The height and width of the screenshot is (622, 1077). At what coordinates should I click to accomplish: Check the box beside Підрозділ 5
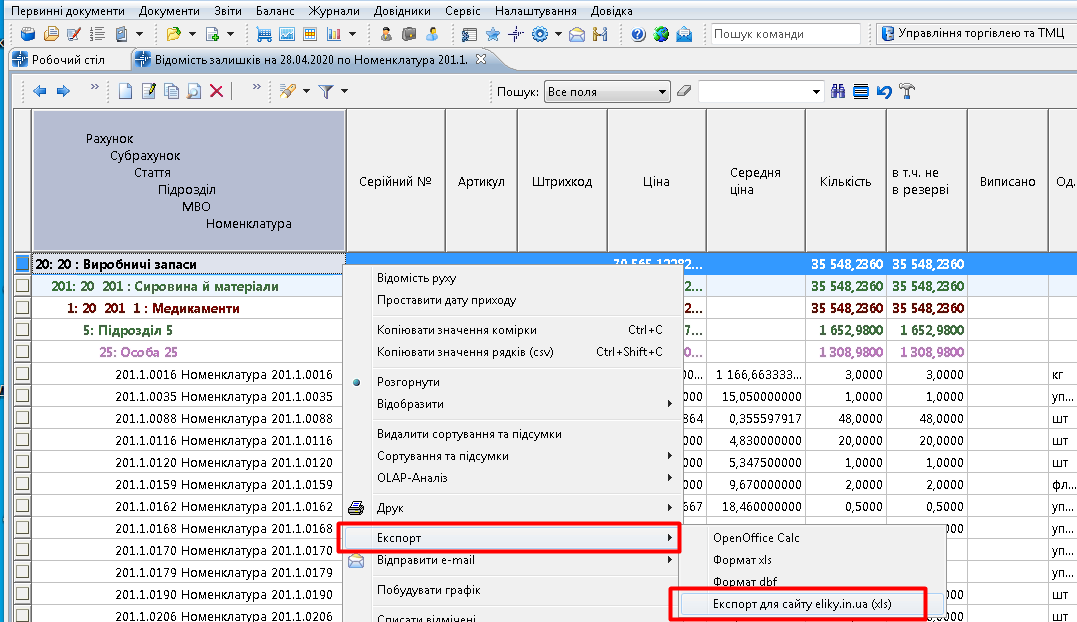click(22, 330)
